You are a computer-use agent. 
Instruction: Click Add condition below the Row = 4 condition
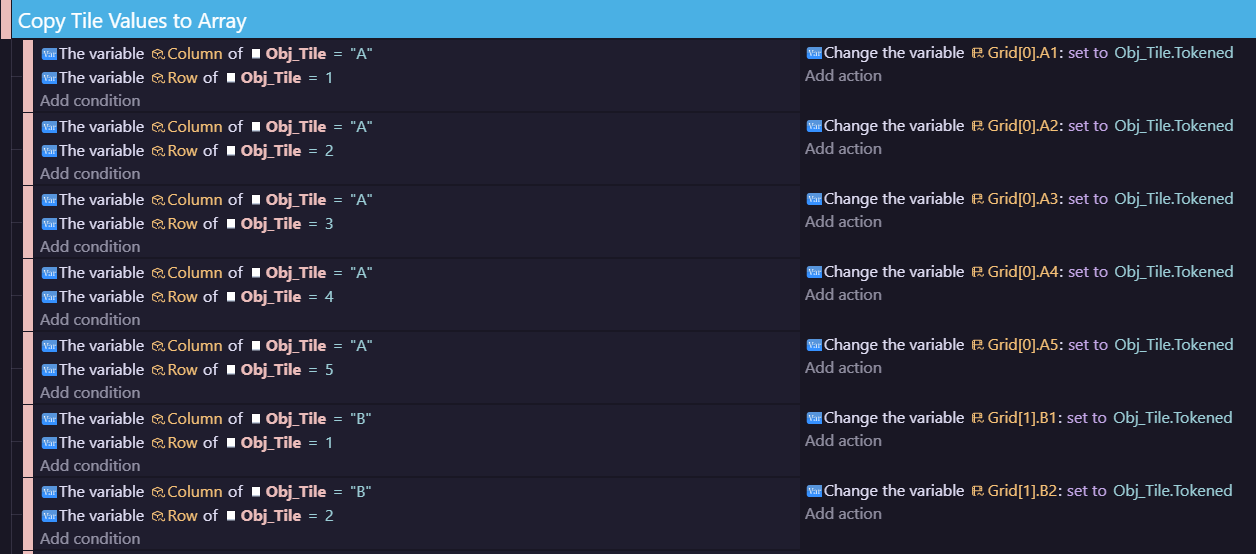(90, 319)
